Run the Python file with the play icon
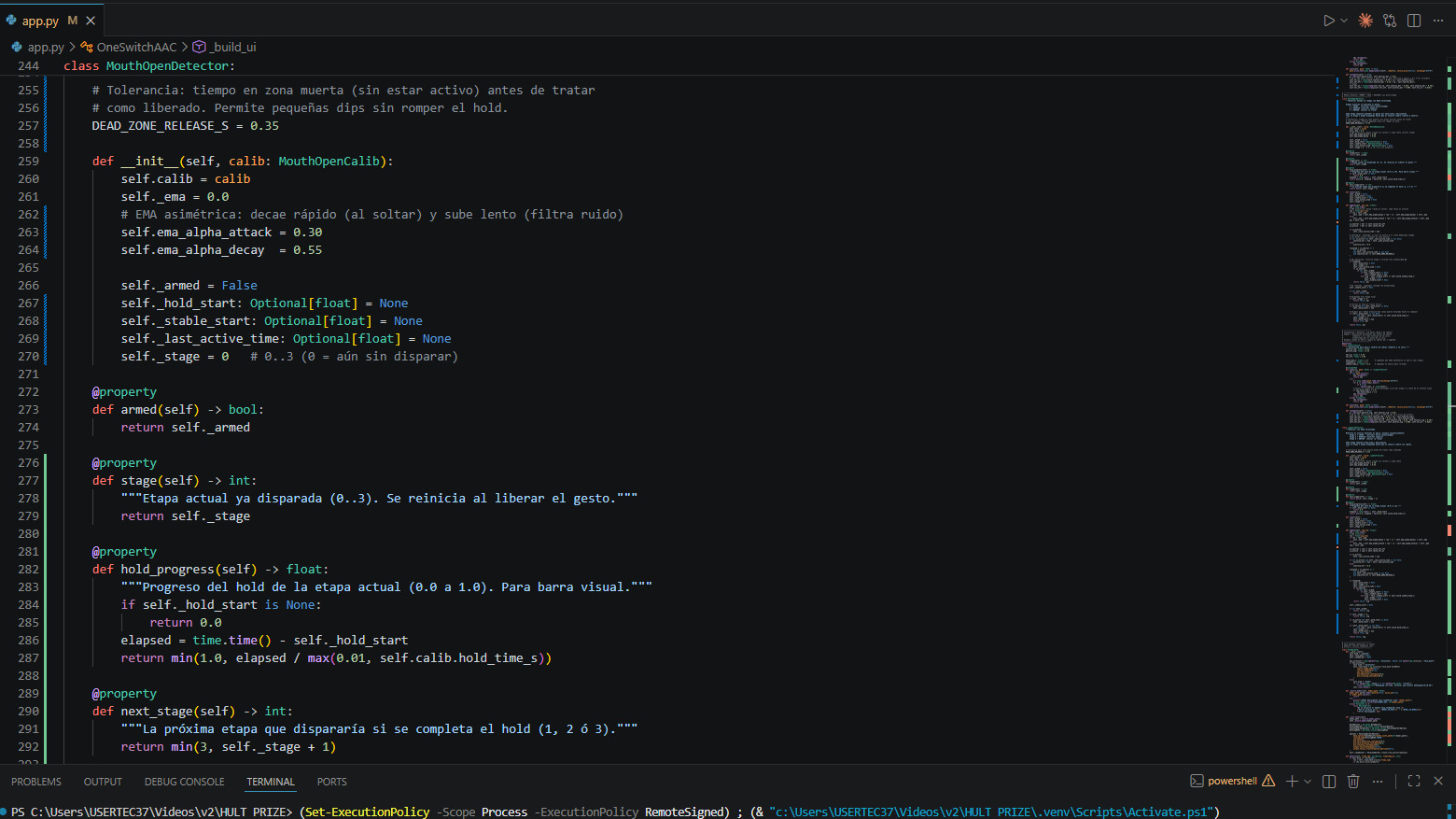This screenshot has height=819, width=1456. coord(1329,21)
